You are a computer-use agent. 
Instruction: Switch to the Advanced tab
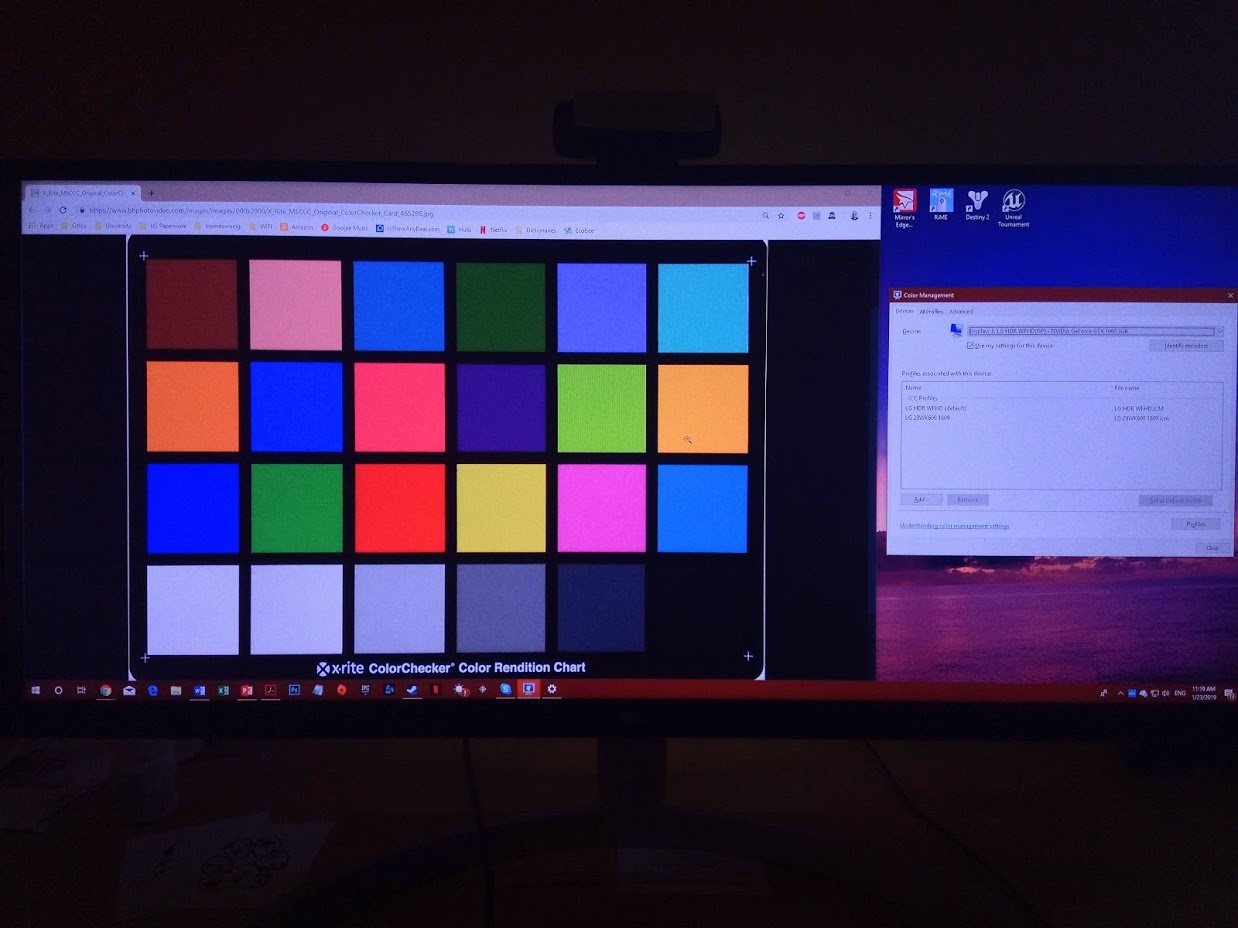(x=961, y=312)
